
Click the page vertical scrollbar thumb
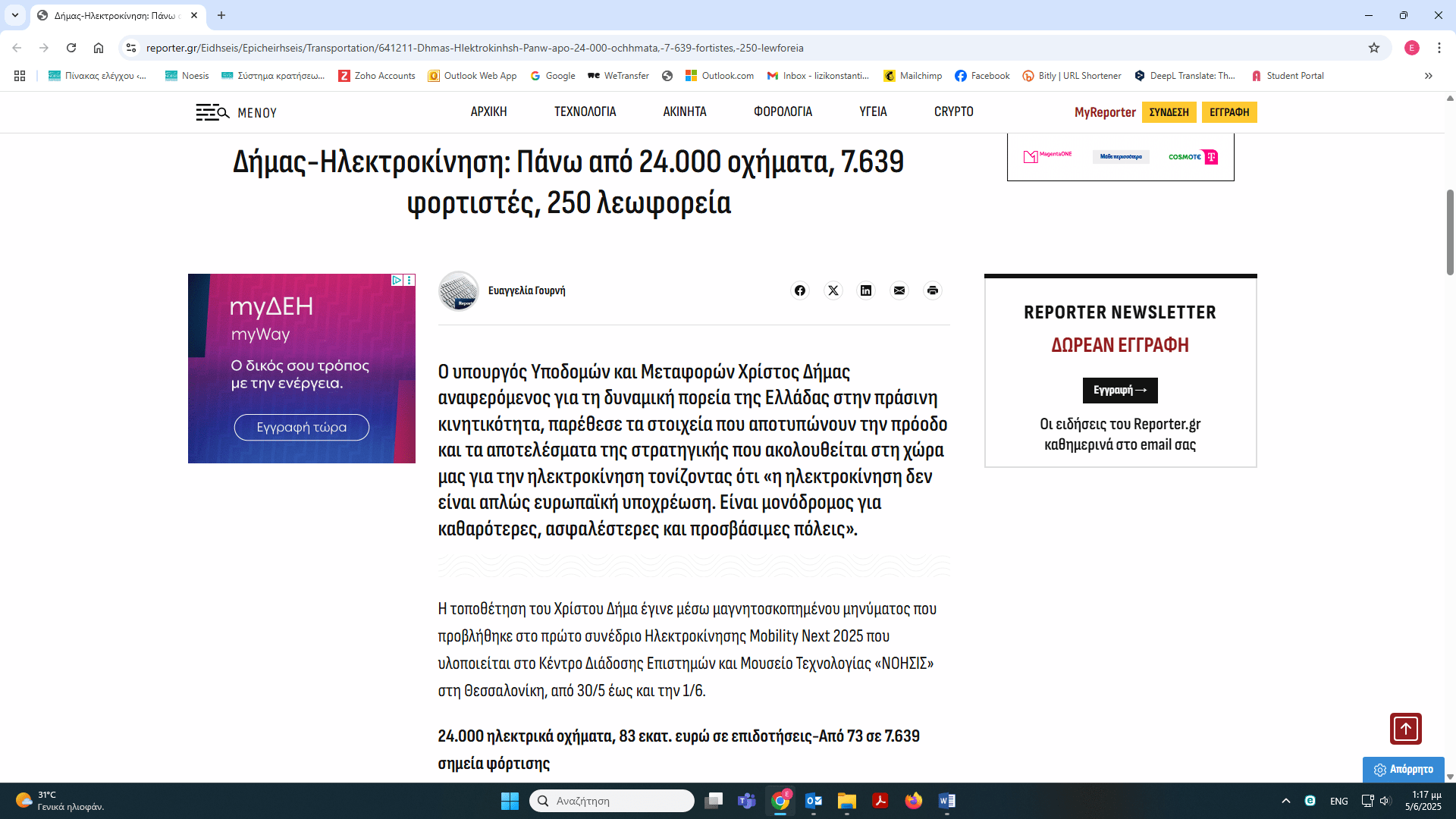1450,231
